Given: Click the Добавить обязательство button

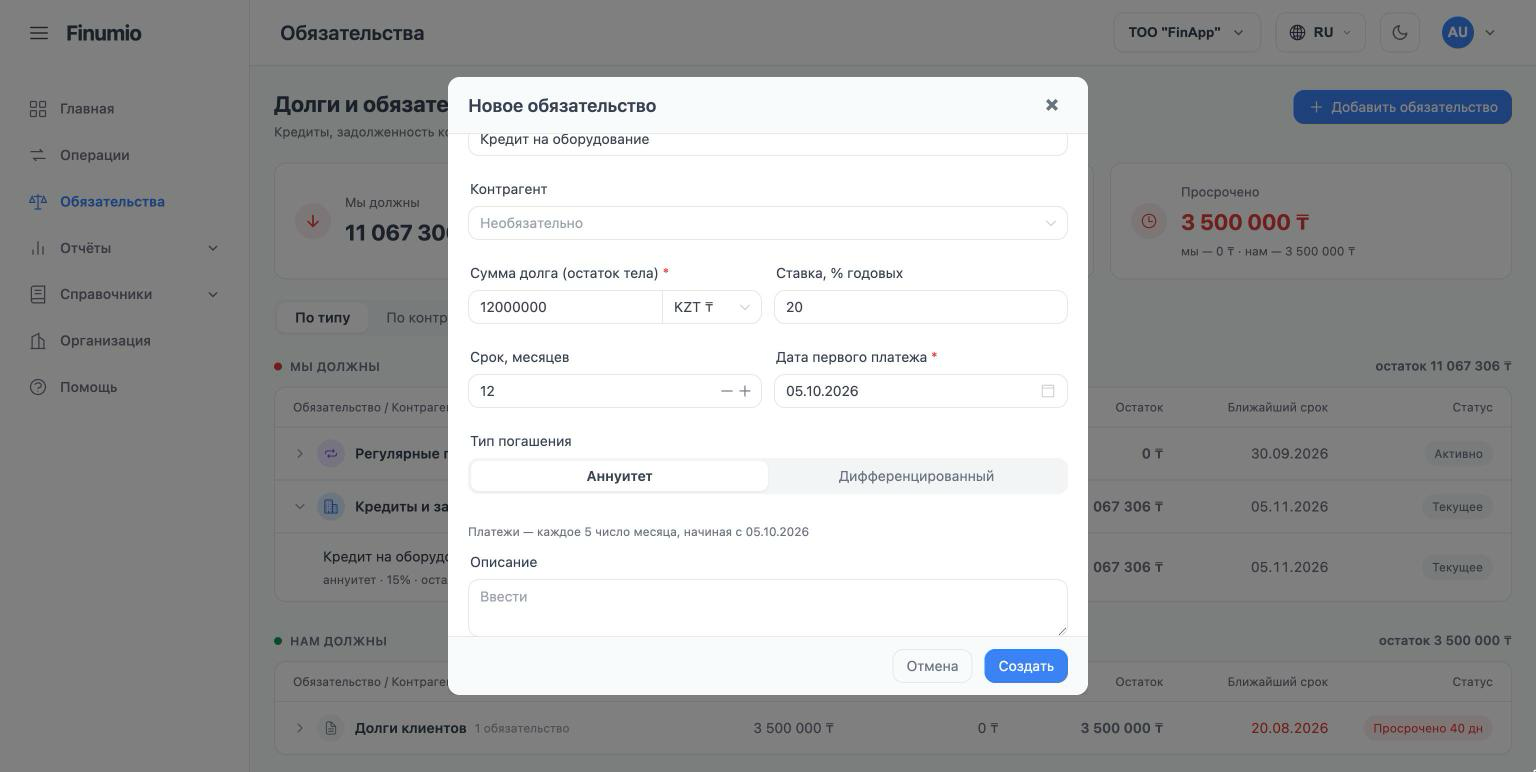Looking at the screenshot, I should tap(1402, 107).
